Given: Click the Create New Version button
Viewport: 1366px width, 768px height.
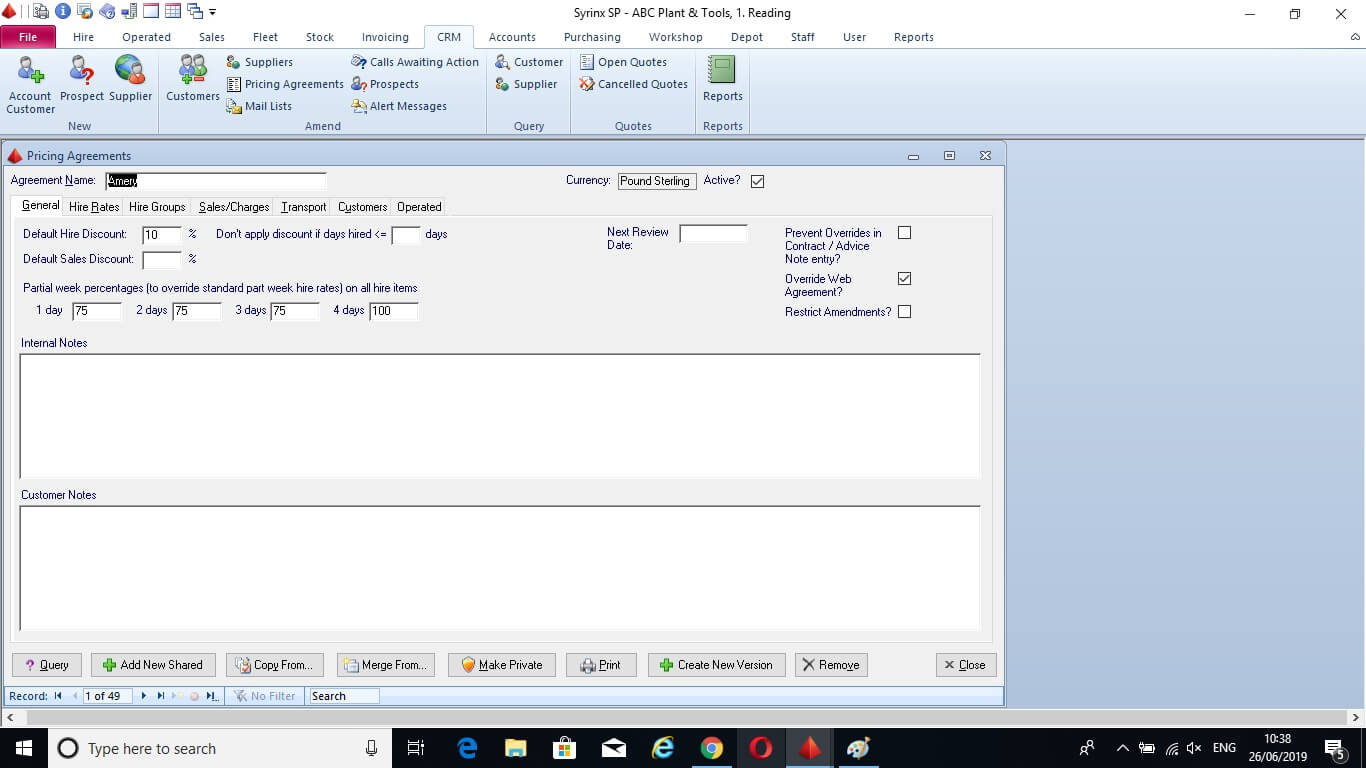Looking at the screenshot, I should coord(715,665).
